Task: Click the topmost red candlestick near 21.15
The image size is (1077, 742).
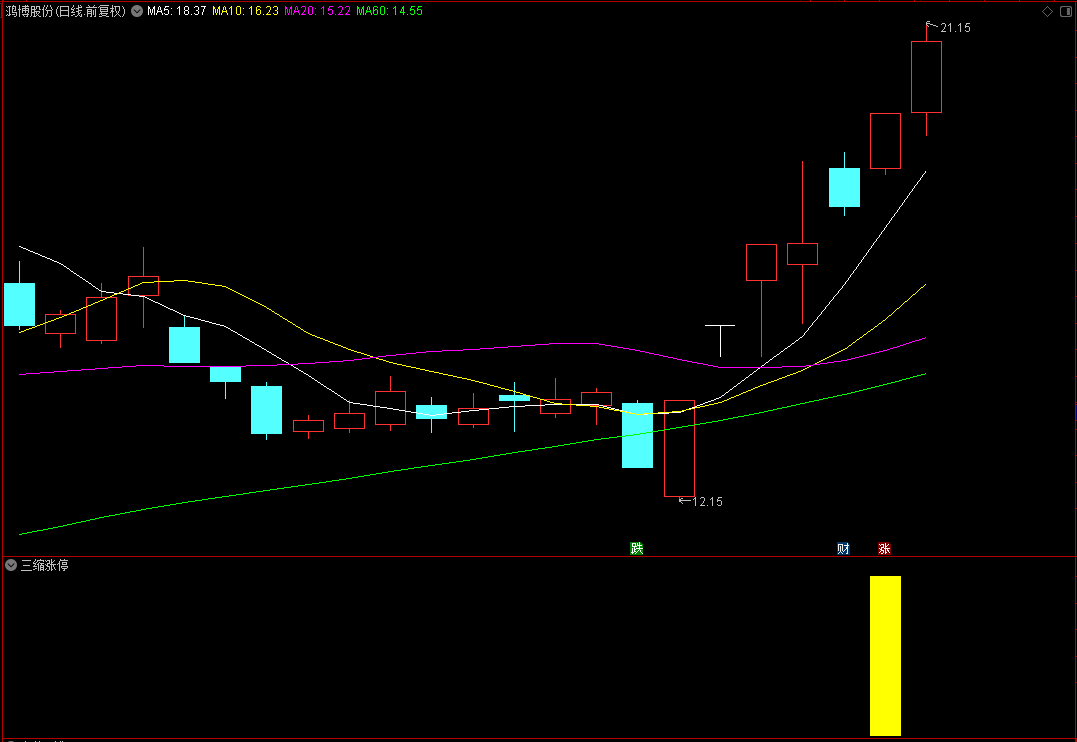Action: (x=927, y=77)
